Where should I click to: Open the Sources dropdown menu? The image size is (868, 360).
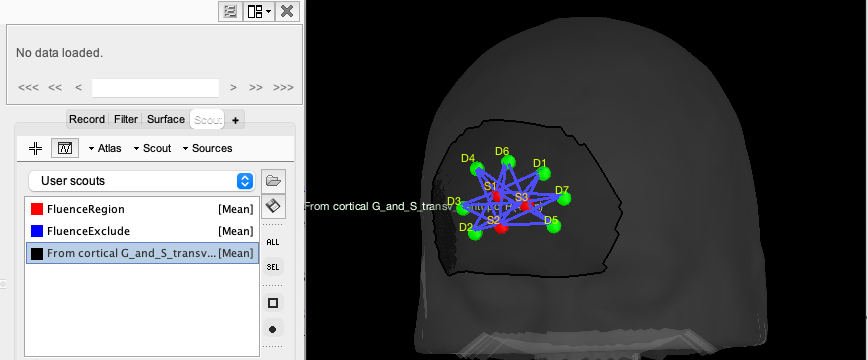pyautogui.click(x=207, y=148)
